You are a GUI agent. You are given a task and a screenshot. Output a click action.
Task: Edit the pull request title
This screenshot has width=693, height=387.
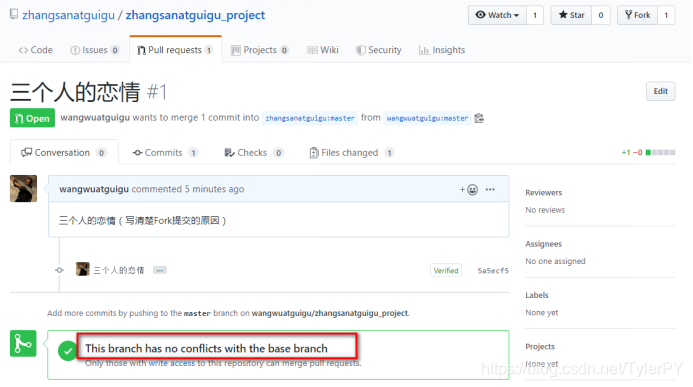[x=660, y=91]
